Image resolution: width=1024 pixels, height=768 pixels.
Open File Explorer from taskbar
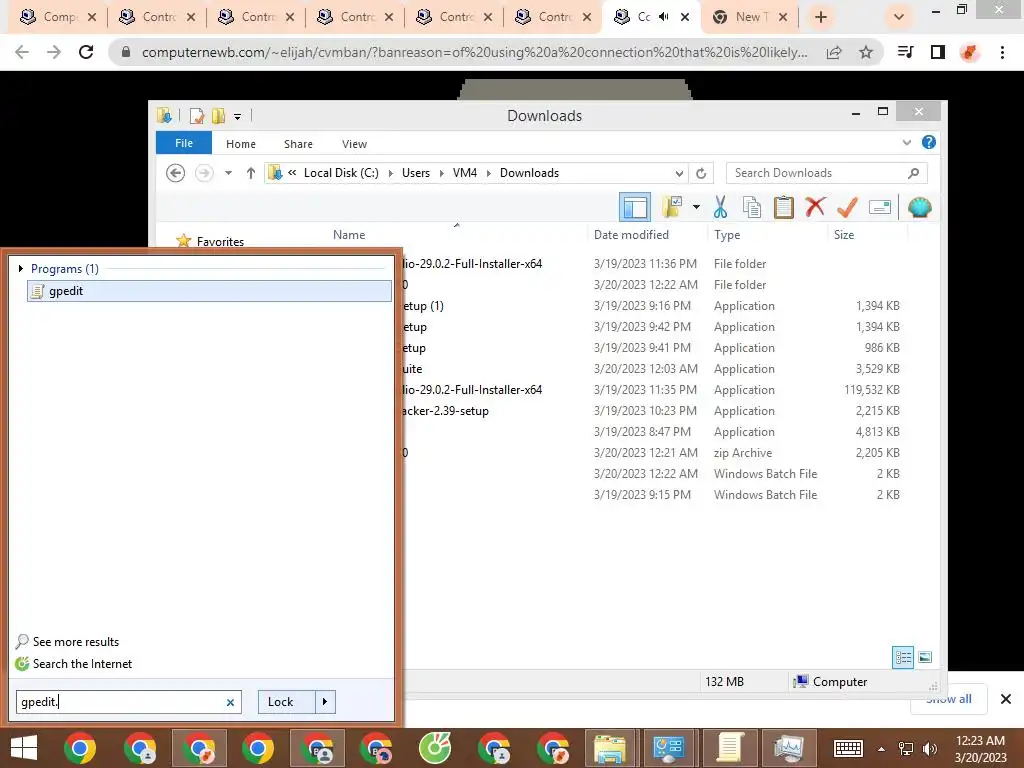tap(609, 748)
